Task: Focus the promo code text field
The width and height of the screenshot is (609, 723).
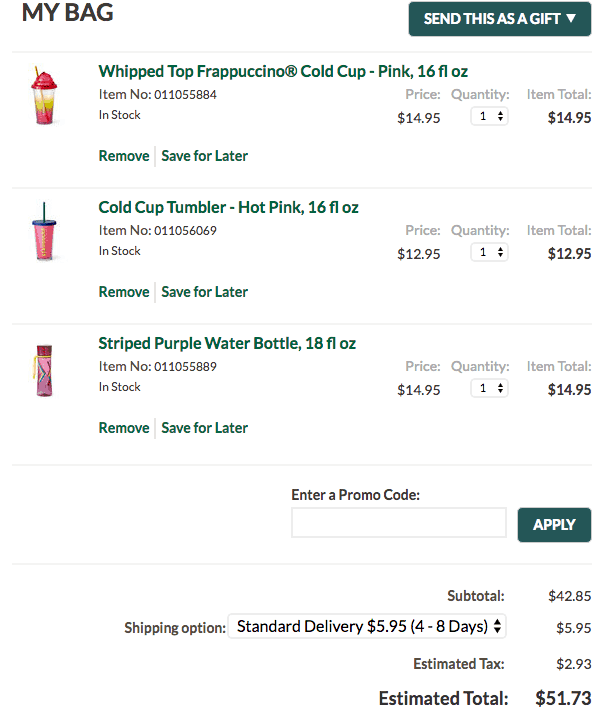Action: (399, 523)
